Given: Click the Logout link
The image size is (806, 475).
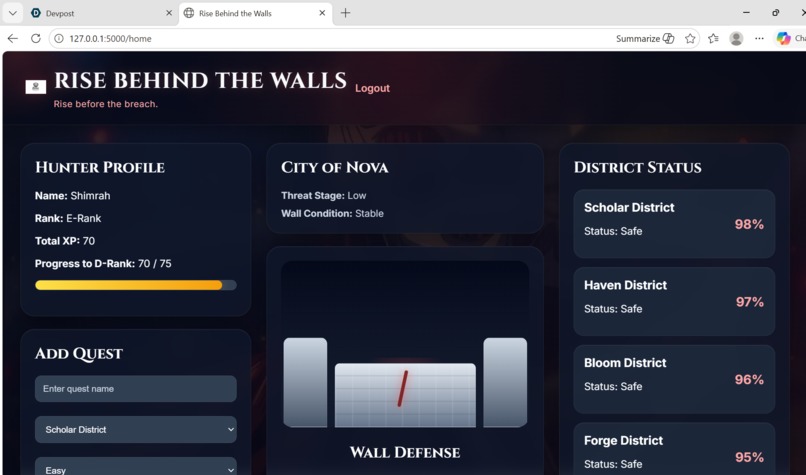Looking at the screenshot, I should pos(372,88).
